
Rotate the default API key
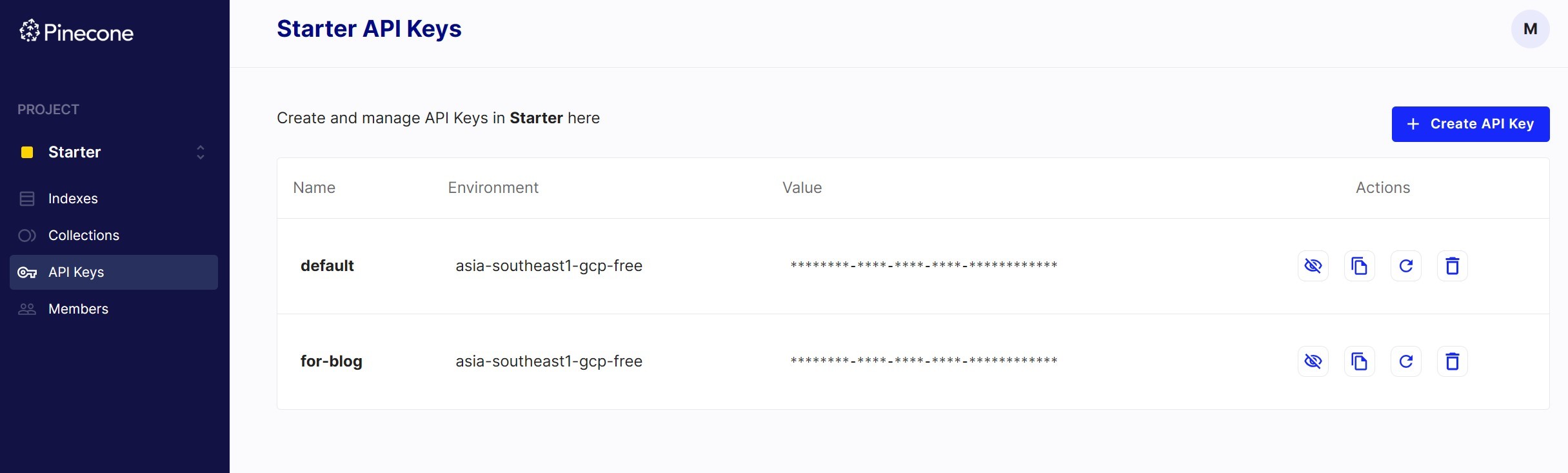(x=1407, y=265)
